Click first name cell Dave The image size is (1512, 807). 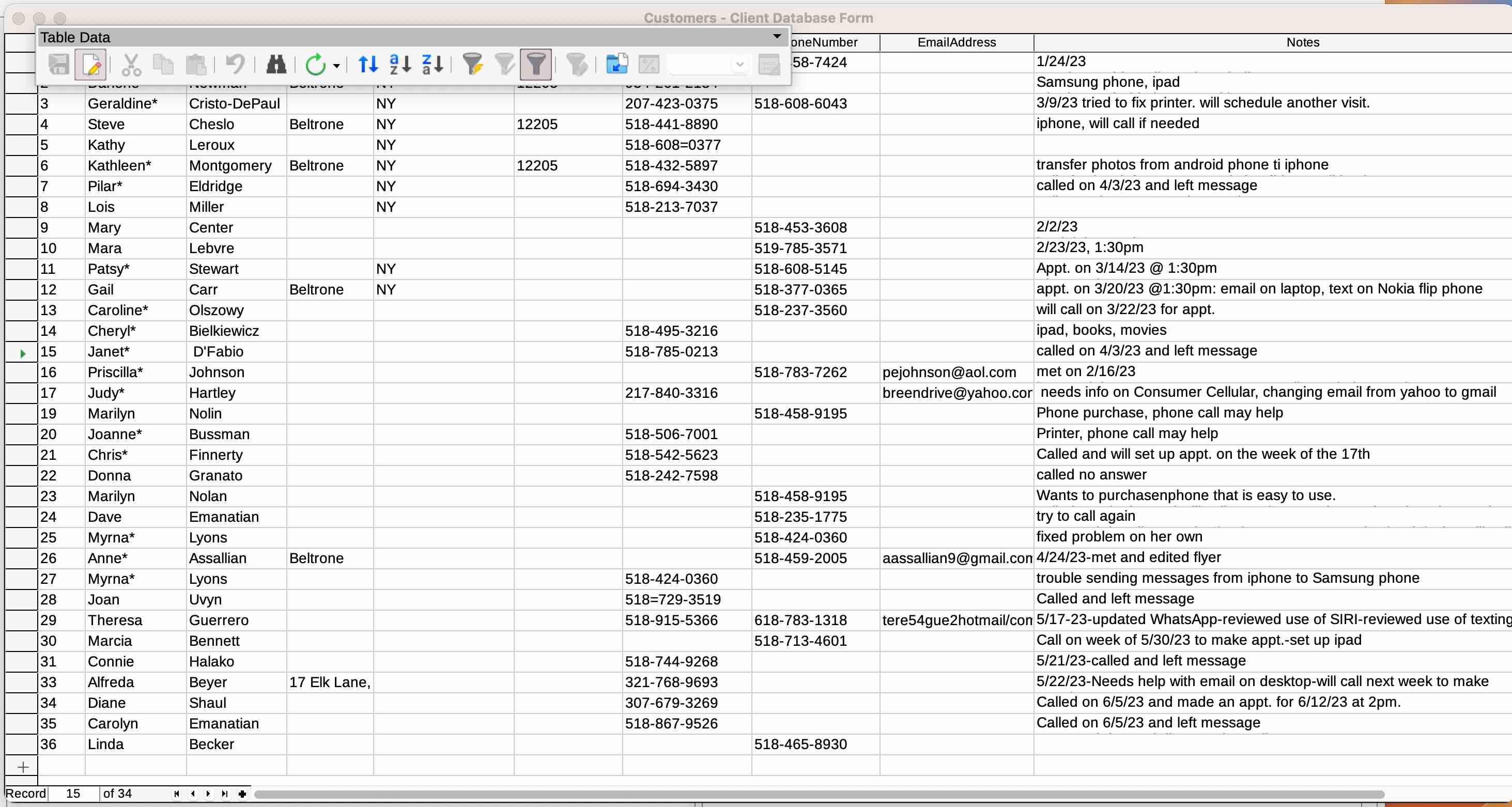click(135, 517)
